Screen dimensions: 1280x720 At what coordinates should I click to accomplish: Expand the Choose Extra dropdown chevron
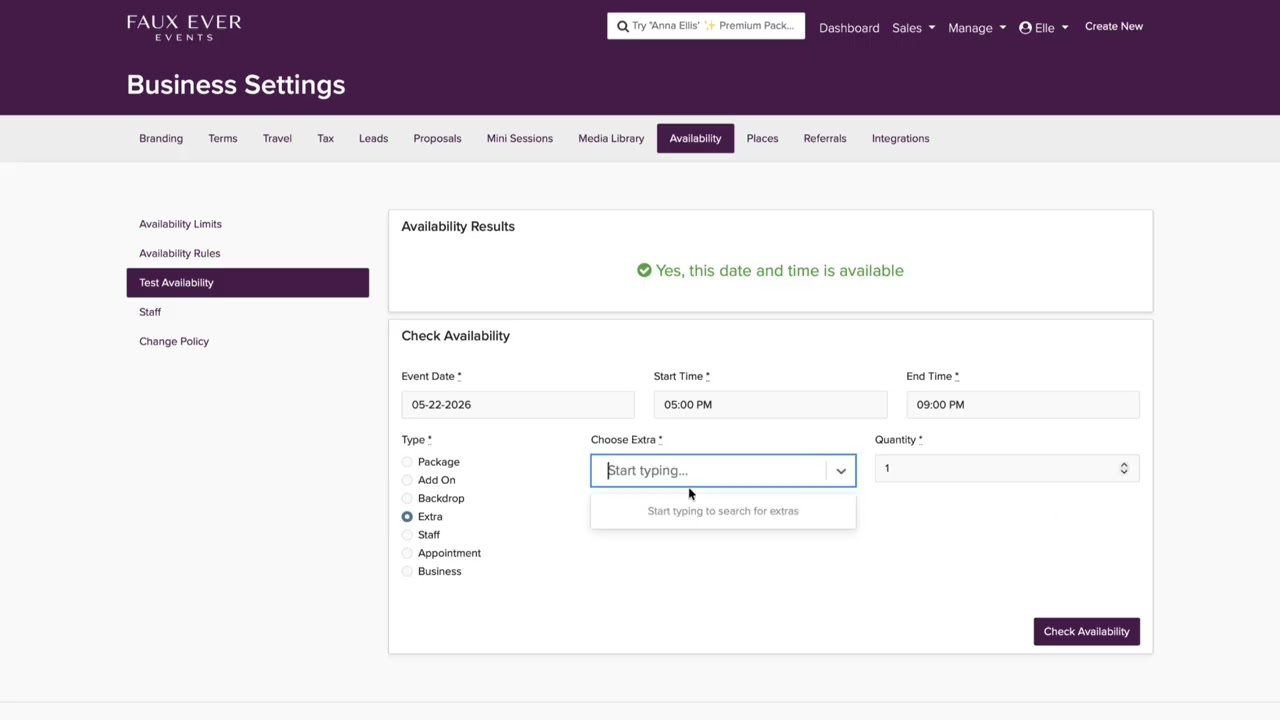[841, 471]
